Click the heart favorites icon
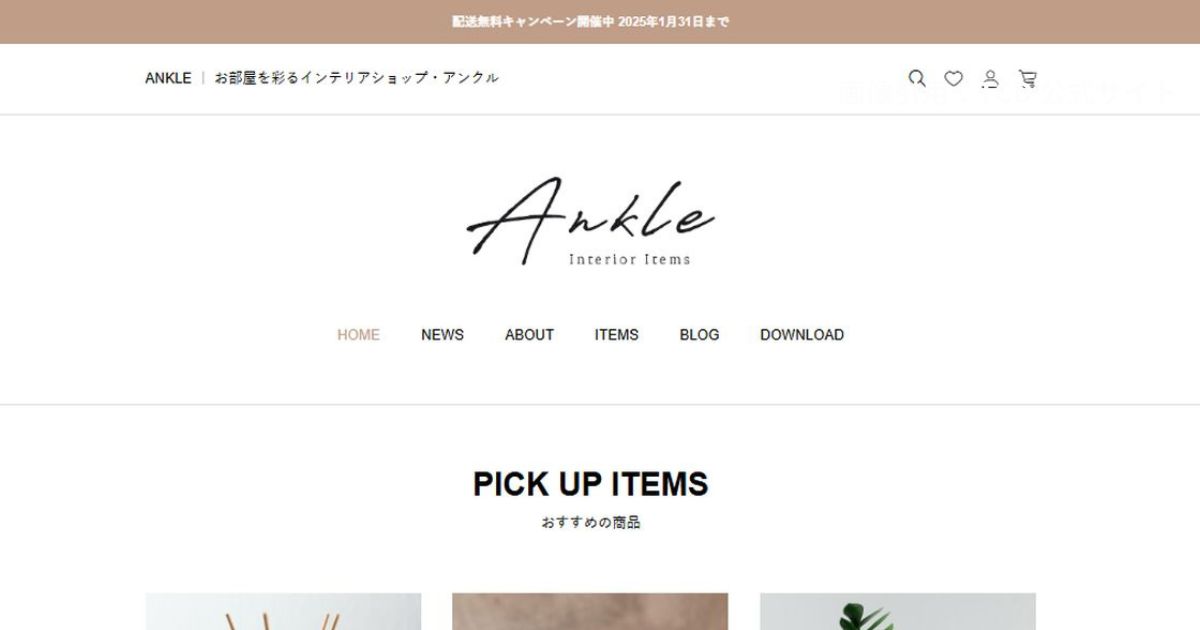Viewport: 1200px width, 630px height. point(954,78)
